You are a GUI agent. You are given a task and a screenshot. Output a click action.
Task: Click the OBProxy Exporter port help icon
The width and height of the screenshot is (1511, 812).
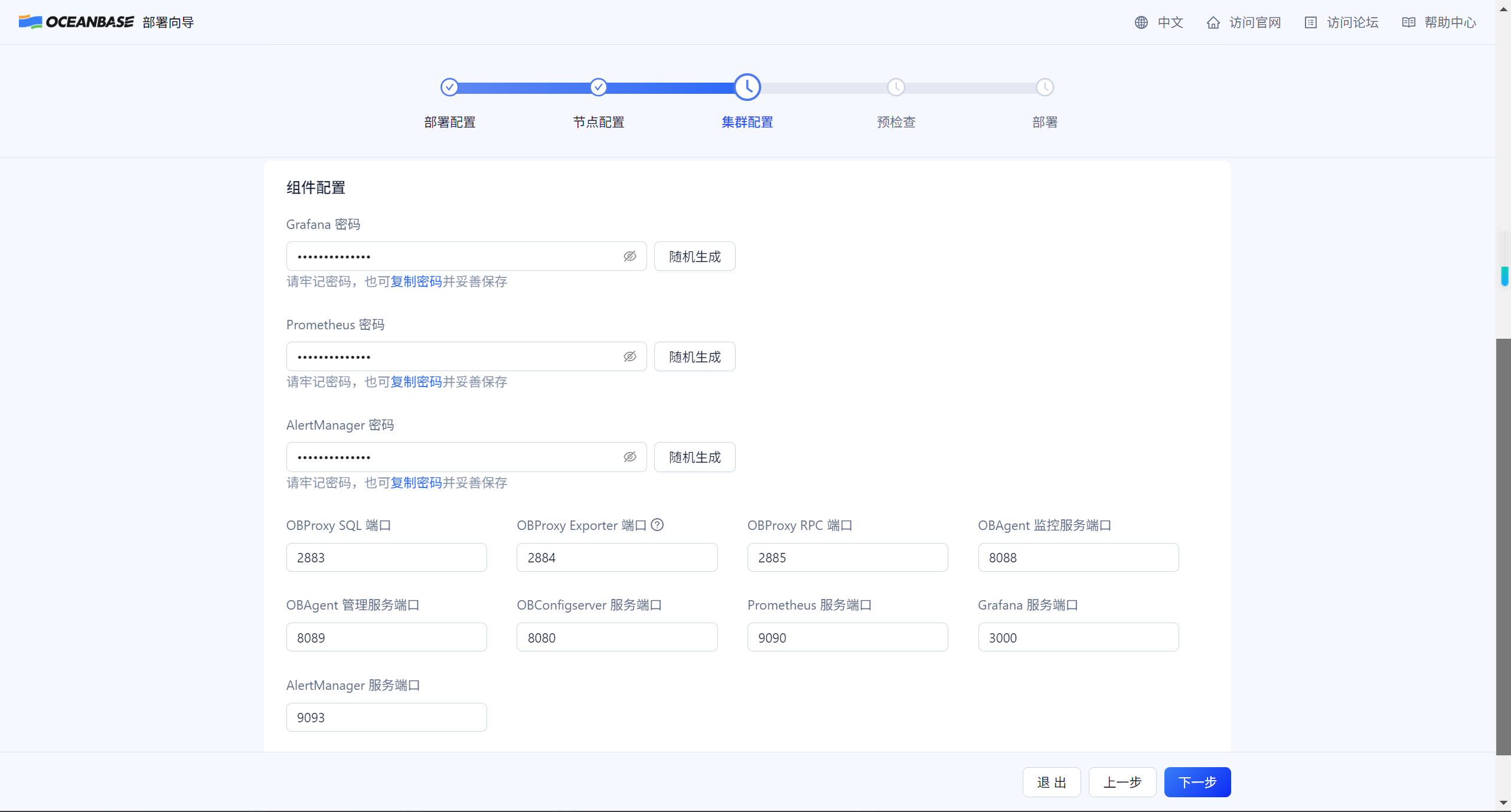pos(657,525)
